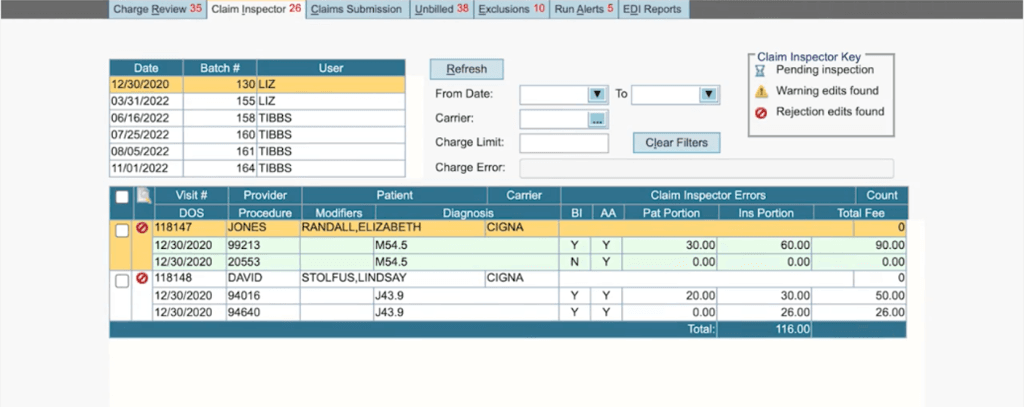This screenshot has height=407, width=1024.
Task: Click visit number 118148
Action: tap(172, 278)
